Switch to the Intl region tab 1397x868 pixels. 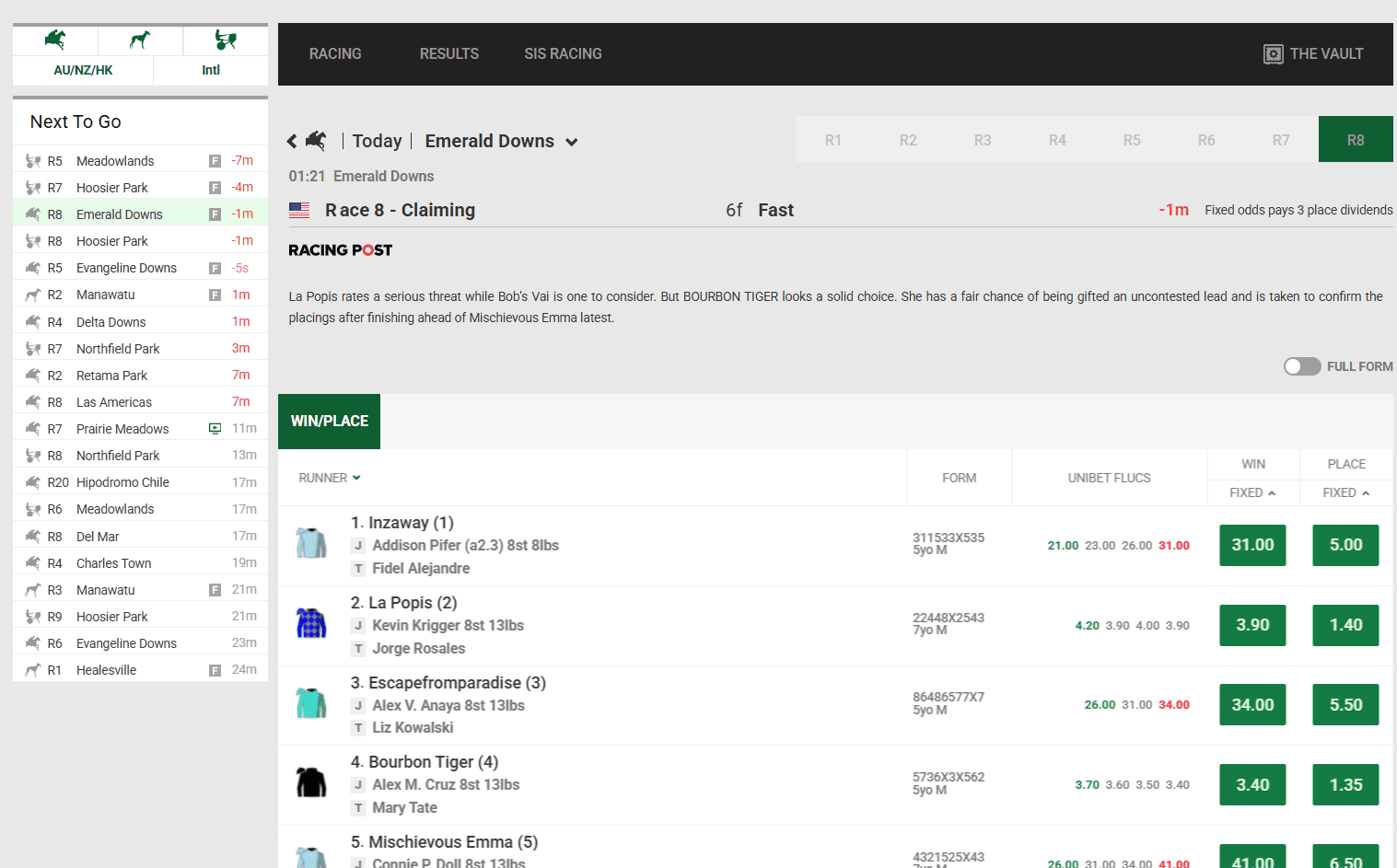pyautogui.click(x=211, y=70)
